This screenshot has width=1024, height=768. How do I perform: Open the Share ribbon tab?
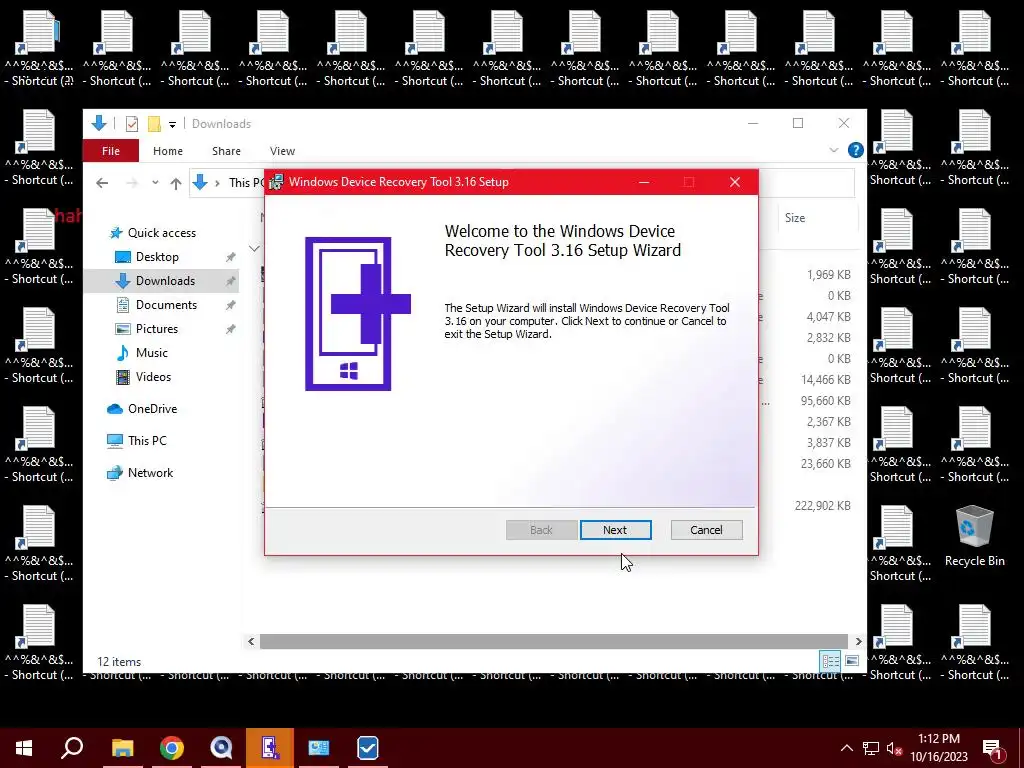pos(226,151)
